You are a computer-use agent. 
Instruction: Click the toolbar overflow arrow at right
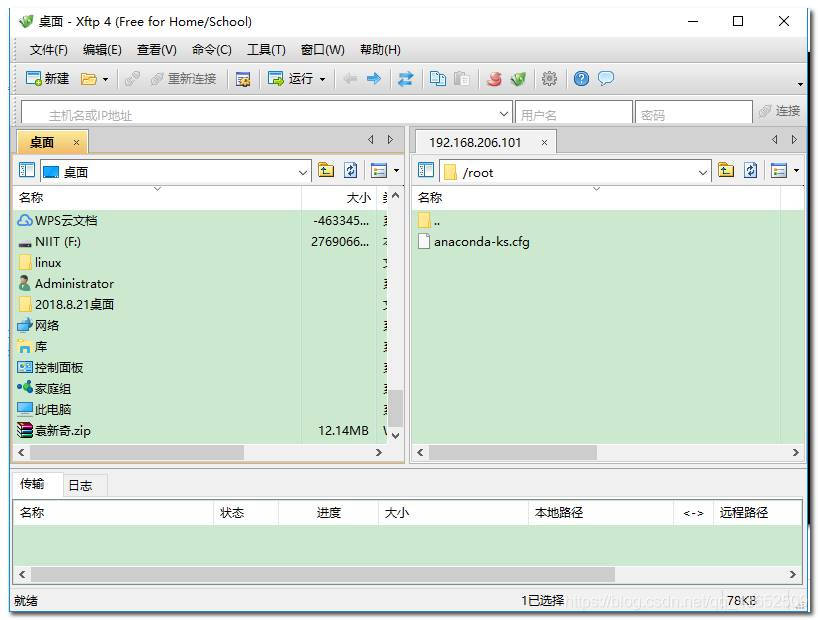click(800, 84)
